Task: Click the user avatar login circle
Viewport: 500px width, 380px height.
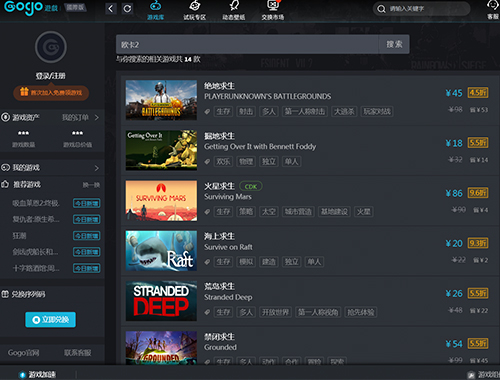Action: pos(51,47)
